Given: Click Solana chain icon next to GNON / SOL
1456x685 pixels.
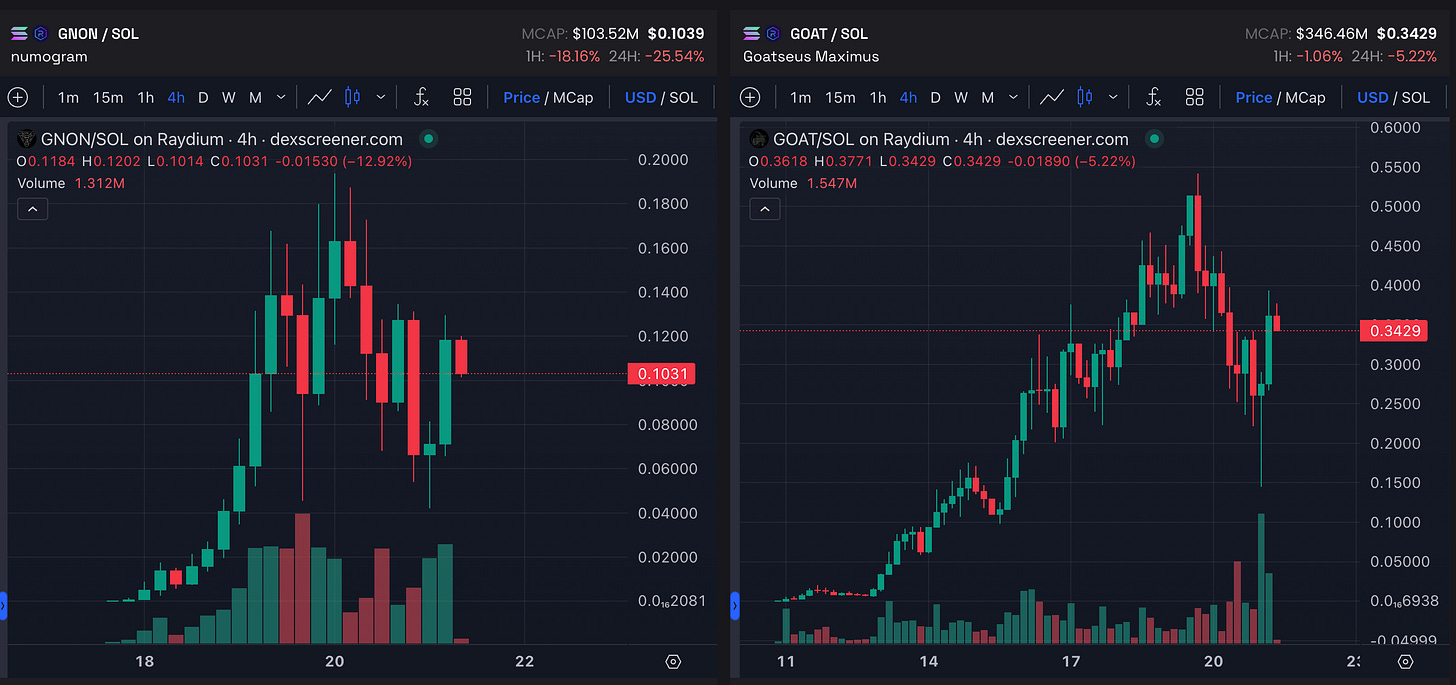Looking at the screenshot, I should tap(19, 33).
